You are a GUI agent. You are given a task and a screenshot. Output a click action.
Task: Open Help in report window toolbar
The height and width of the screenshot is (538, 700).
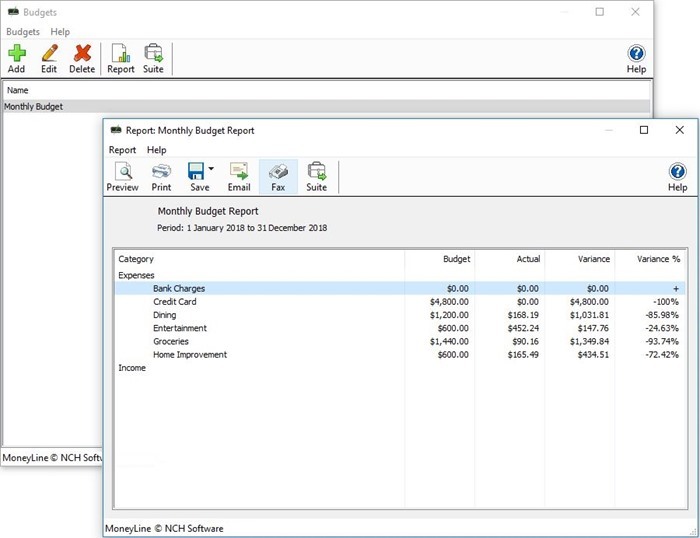pos(677,177)
